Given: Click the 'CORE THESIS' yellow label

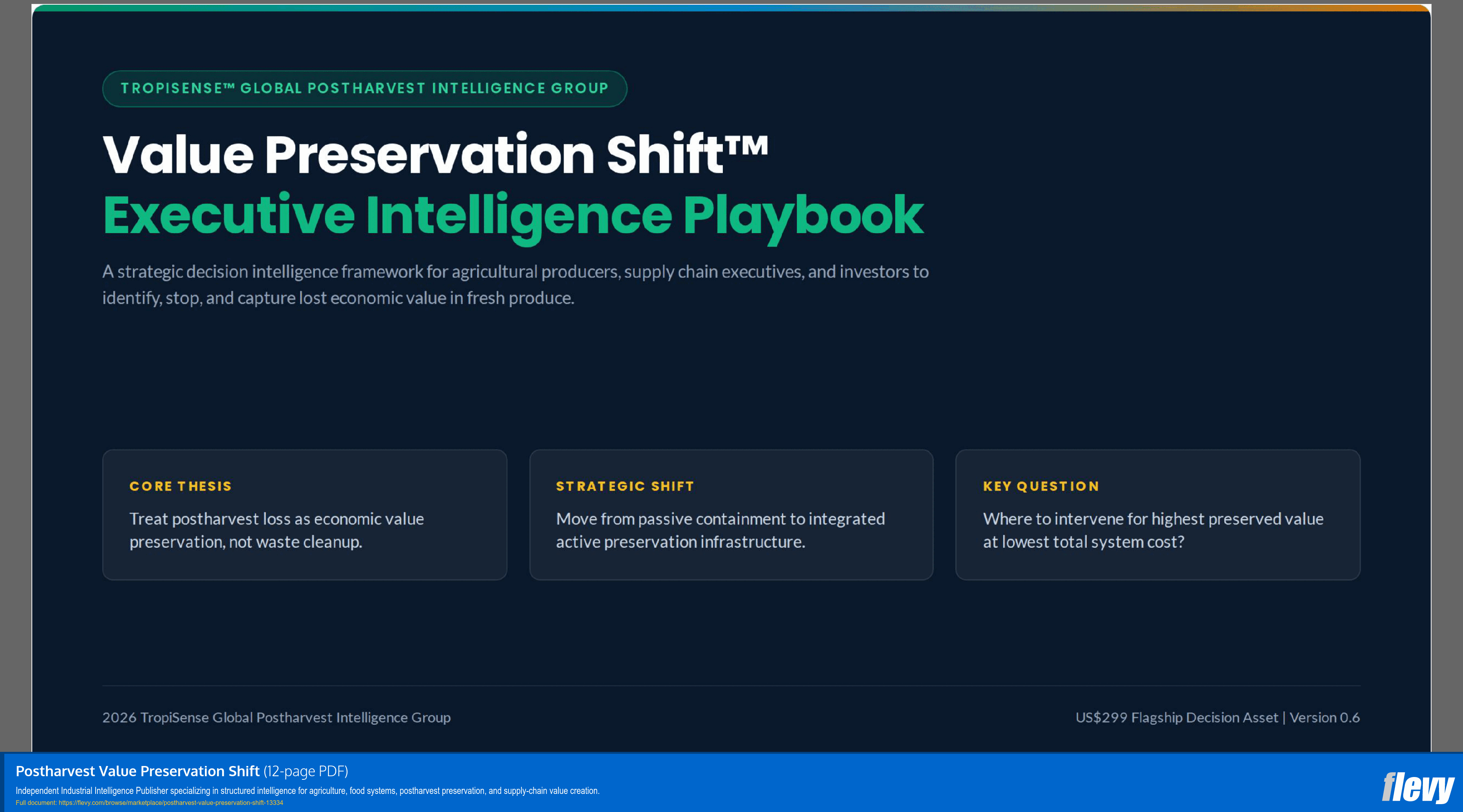Looking at the screenshot, I should pos(181,487).
